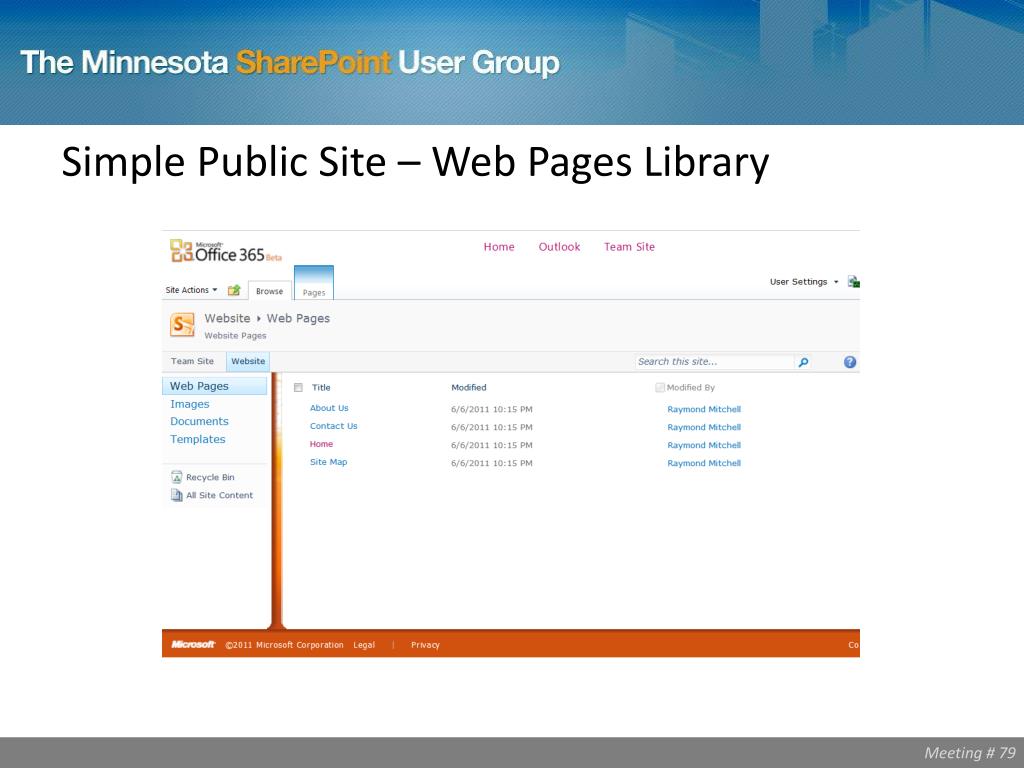Open Templates in the left navigation
The image size is (1024, 768).
point(198,440)
